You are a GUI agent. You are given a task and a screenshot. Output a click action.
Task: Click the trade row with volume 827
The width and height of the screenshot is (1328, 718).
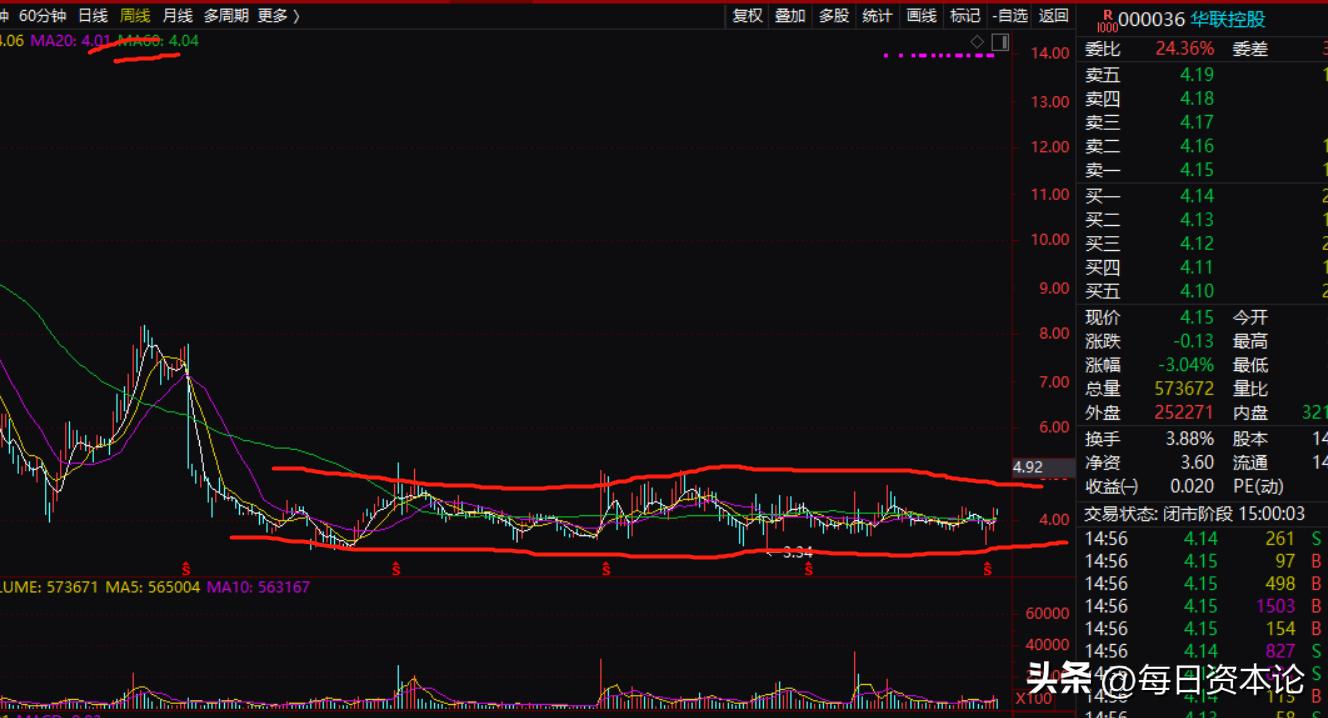pyautogui.click(x=1203, y=651)
